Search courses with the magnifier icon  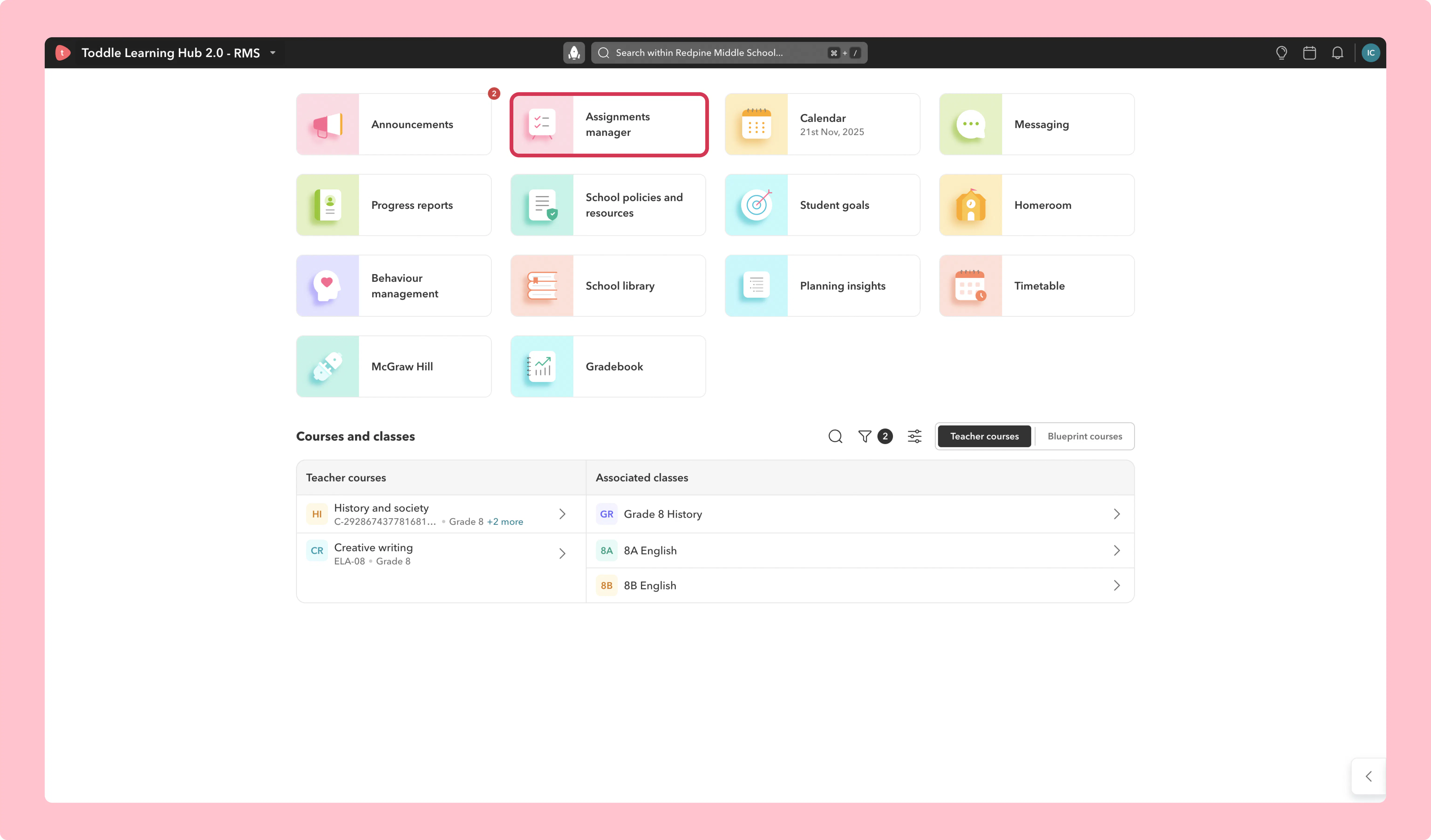[835, 437]
